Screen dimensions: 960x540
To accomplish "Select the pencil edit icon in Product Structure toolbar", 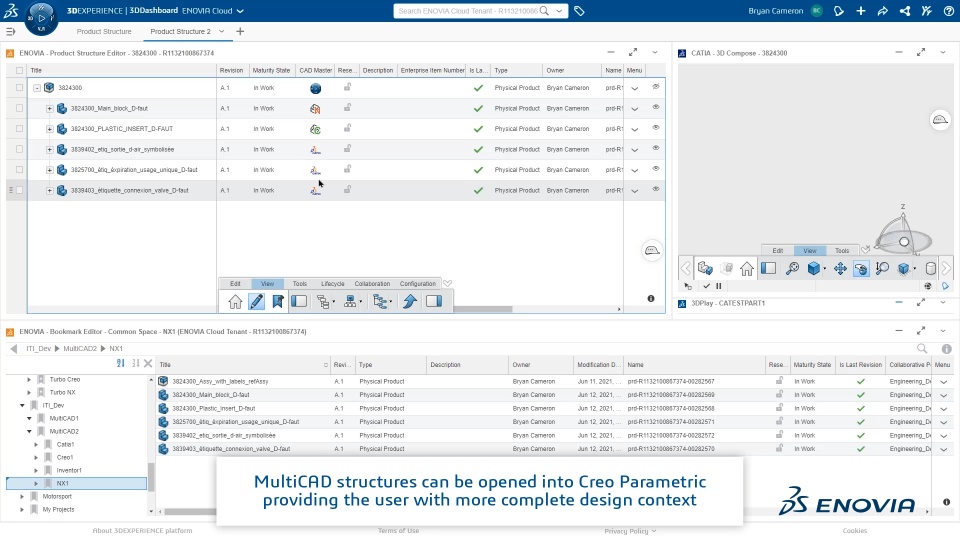I will [x=257, y=301].
